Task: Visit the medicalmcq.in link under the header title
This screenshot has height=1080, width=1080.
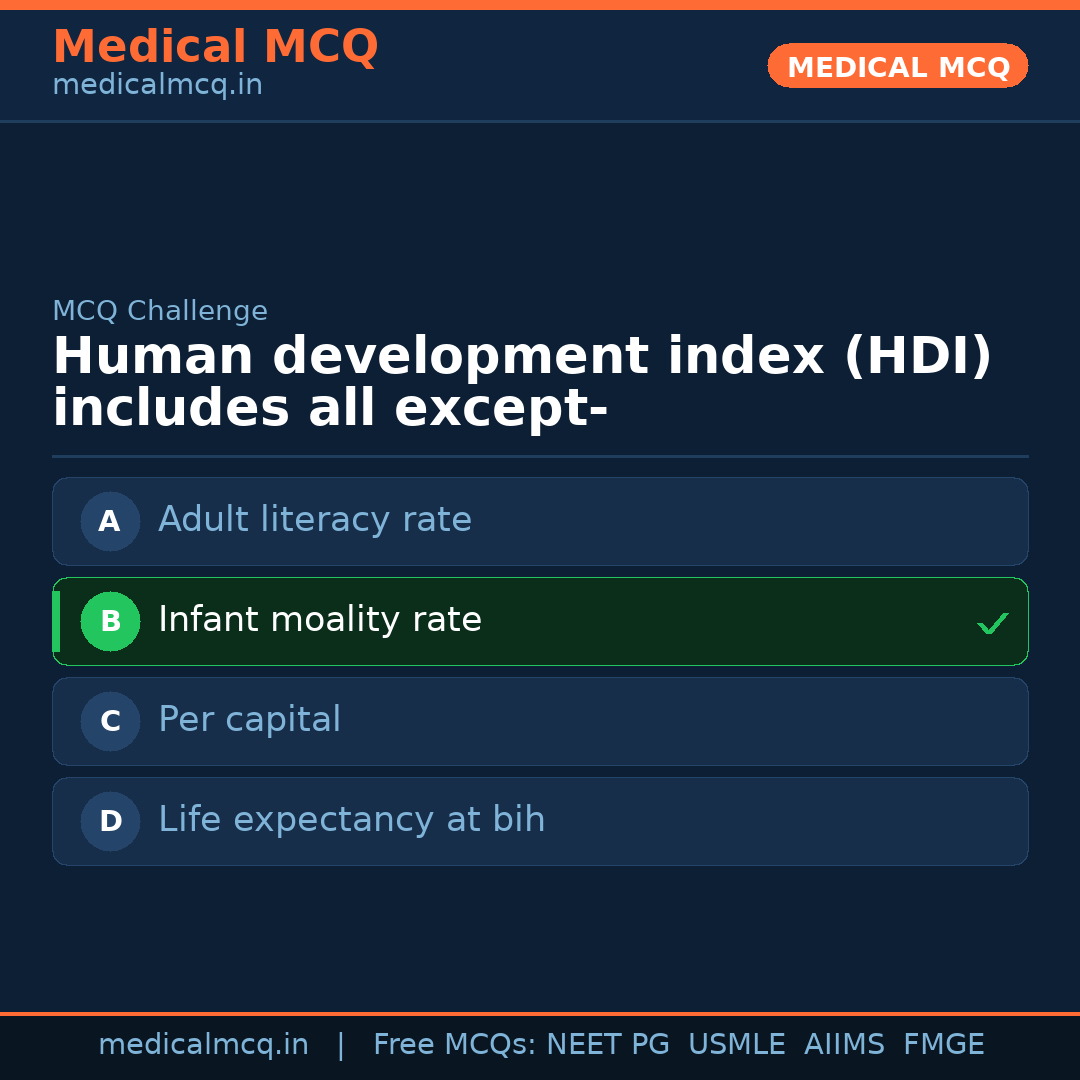Action: click(x=157, y=86)
